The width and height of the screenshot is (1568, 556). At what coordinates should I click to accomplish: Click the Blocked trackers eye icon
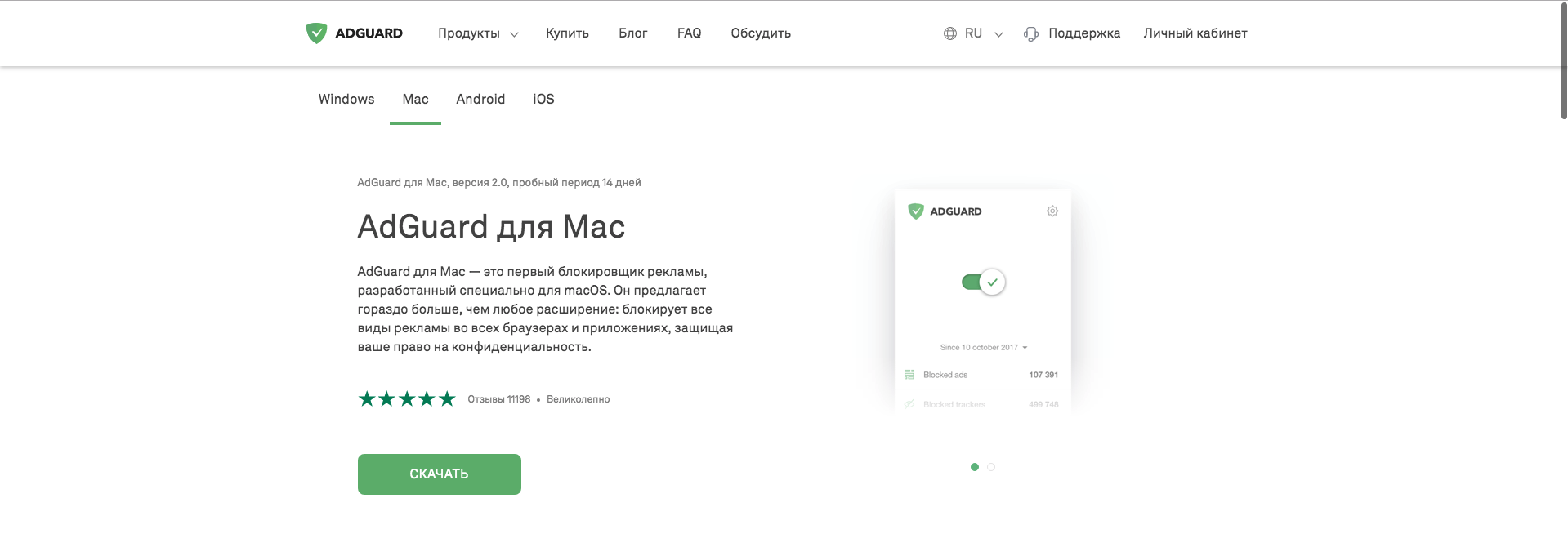coord(909,404)
